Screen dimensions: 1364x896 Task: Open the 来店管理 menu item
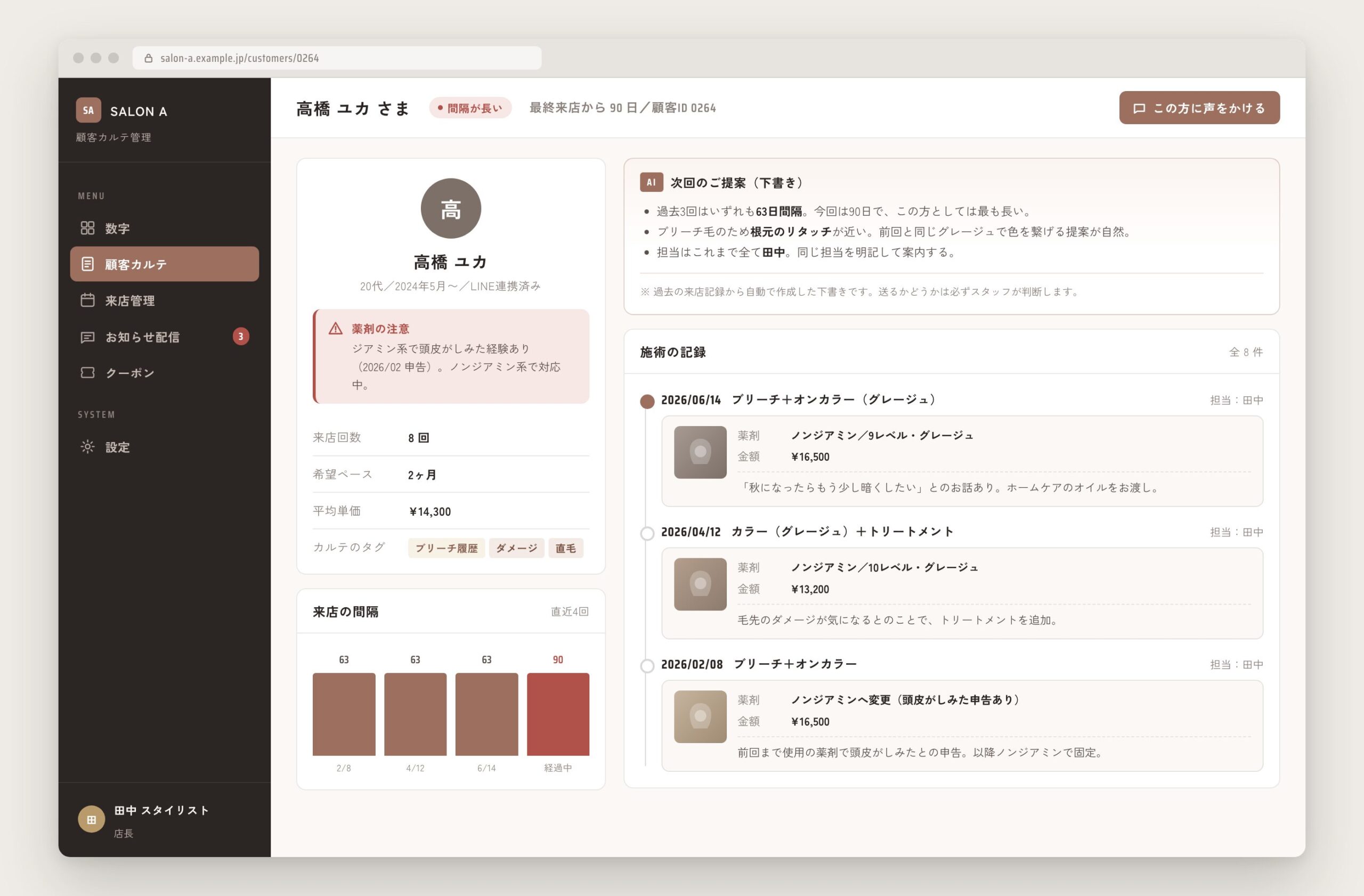click(165, 300)
